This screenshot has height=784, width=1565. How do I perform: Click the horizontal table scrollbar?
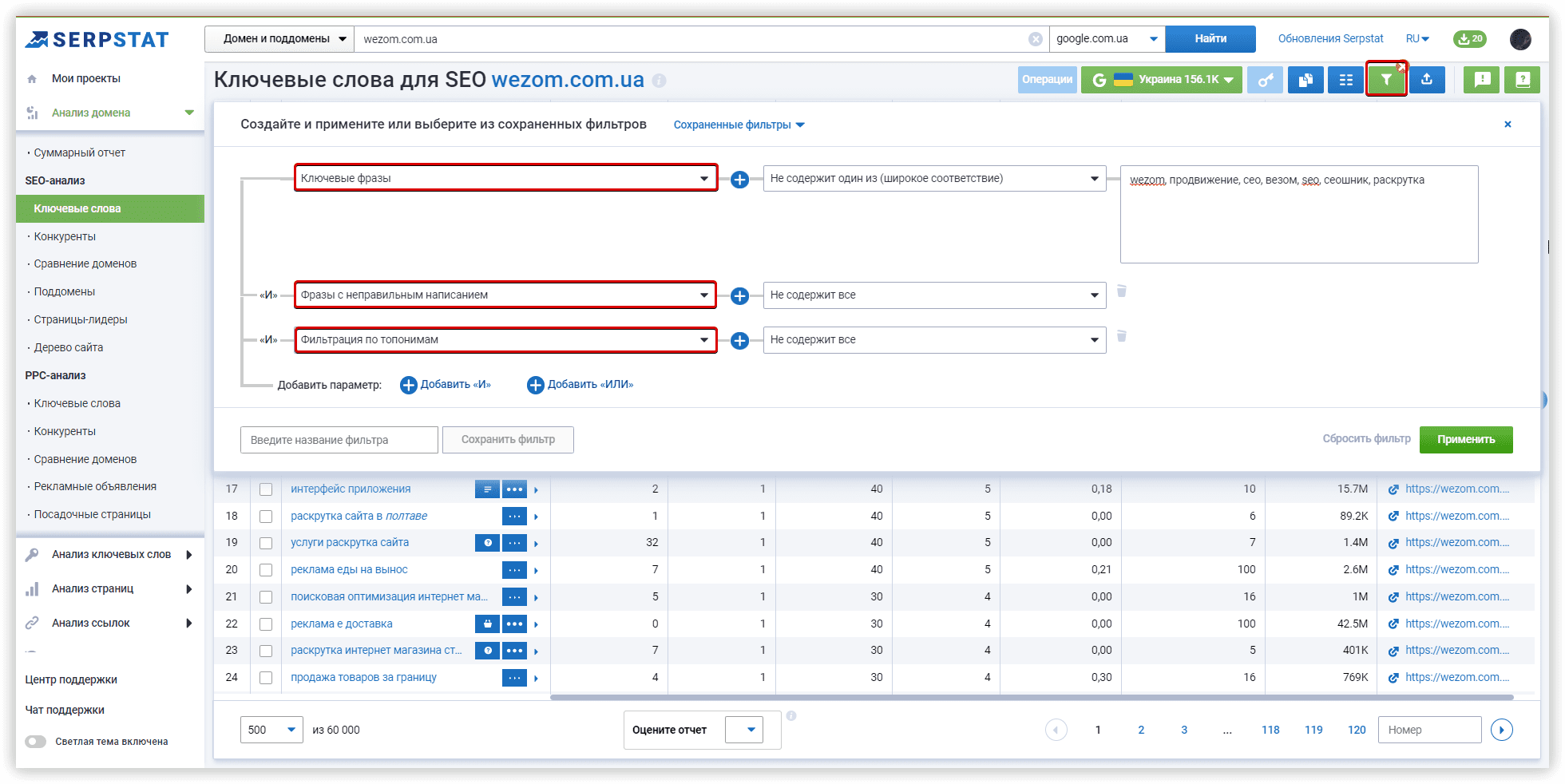pyautogui.click(x=1032, y=697)
